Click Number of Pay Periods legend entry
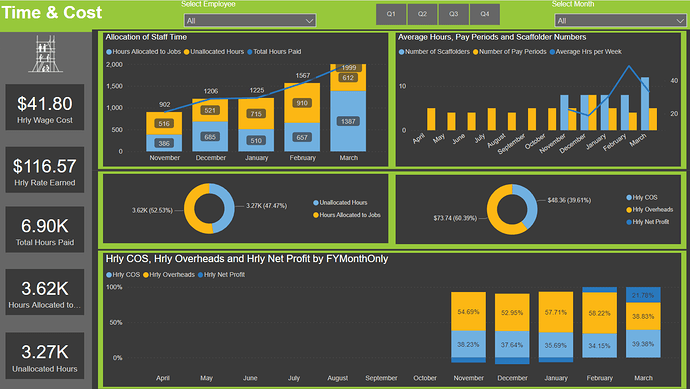 pos(510,51)
